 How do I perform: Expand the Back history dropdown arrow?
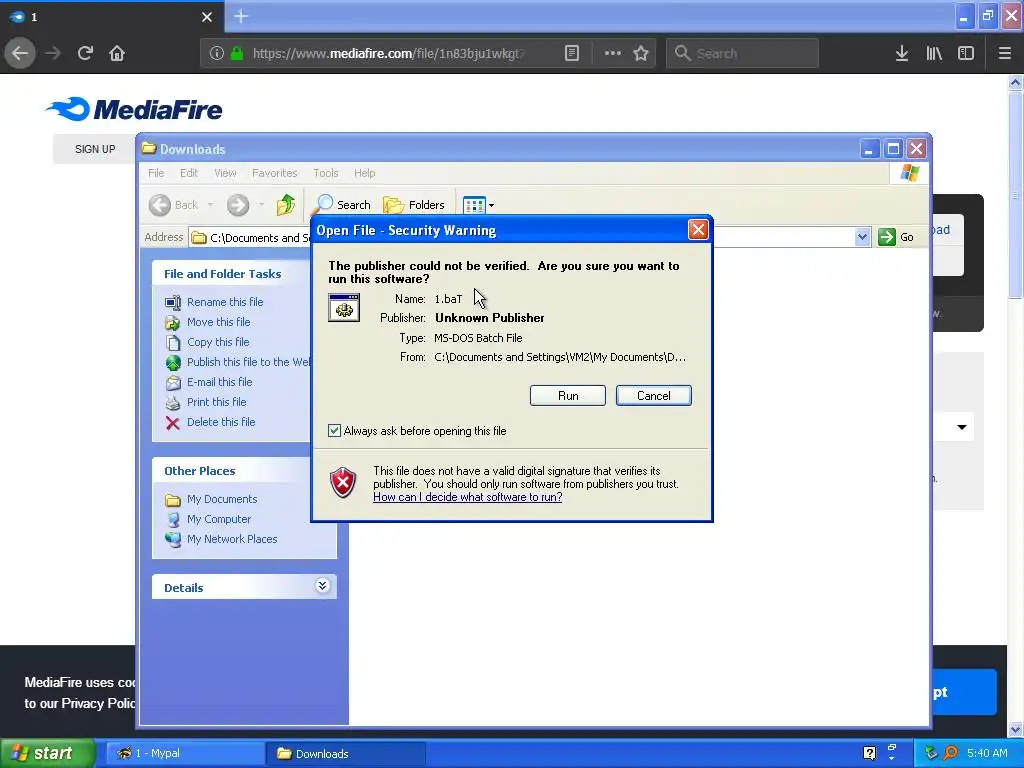click(x=210, y=205)
